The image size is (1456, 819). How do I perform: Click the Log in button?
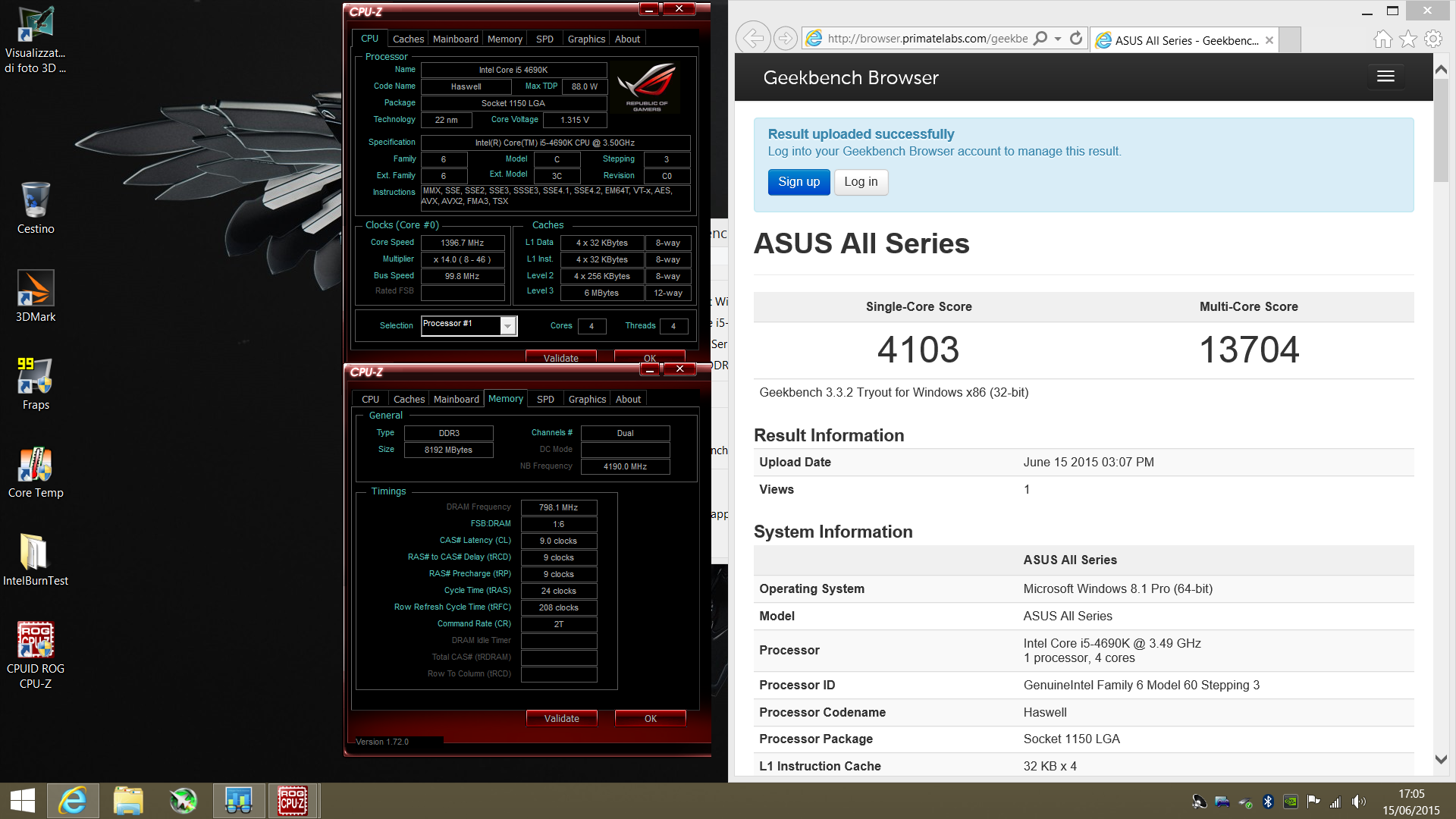tap(861, 182)
